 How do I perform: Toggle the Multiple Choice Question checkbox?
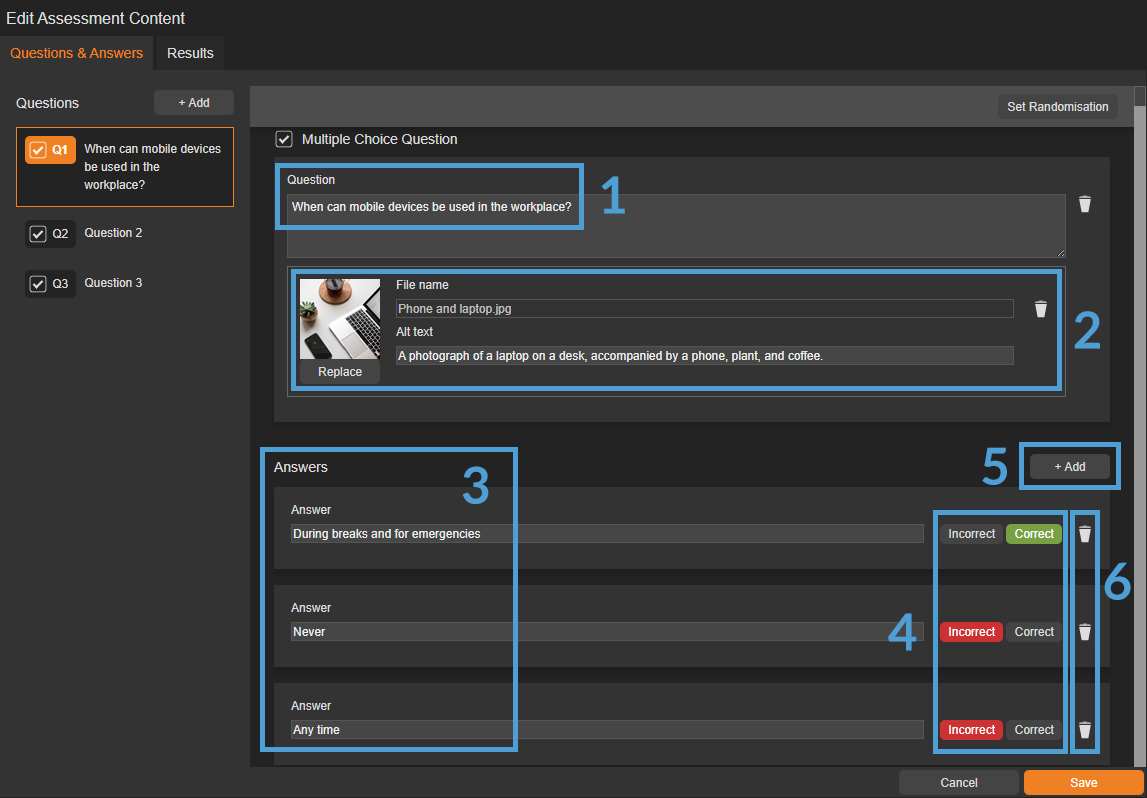point(284,139)
